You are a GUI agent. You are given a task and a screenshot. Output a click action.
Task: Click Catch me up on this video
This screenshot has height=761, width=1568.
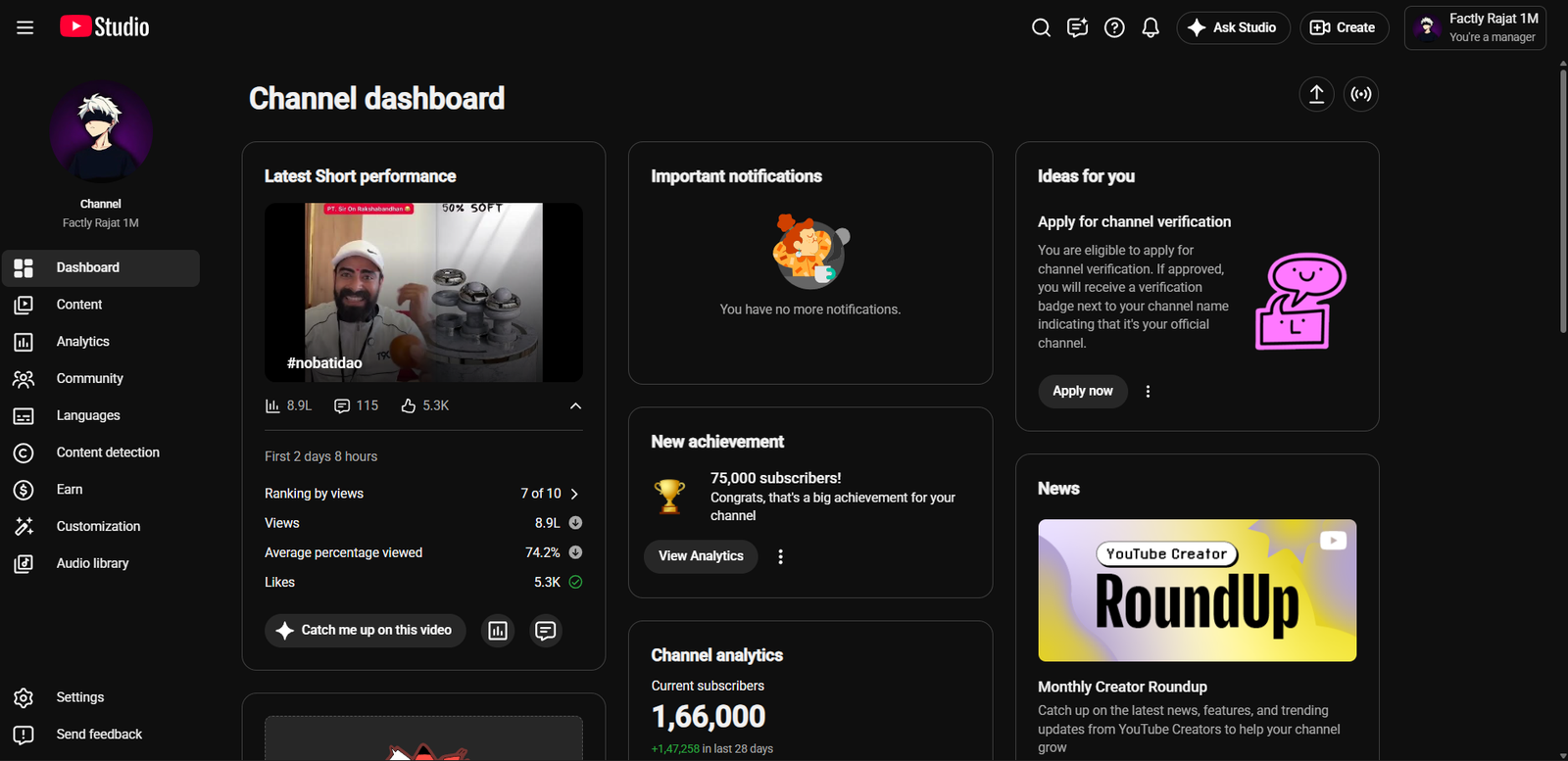(x=365, y=631)
